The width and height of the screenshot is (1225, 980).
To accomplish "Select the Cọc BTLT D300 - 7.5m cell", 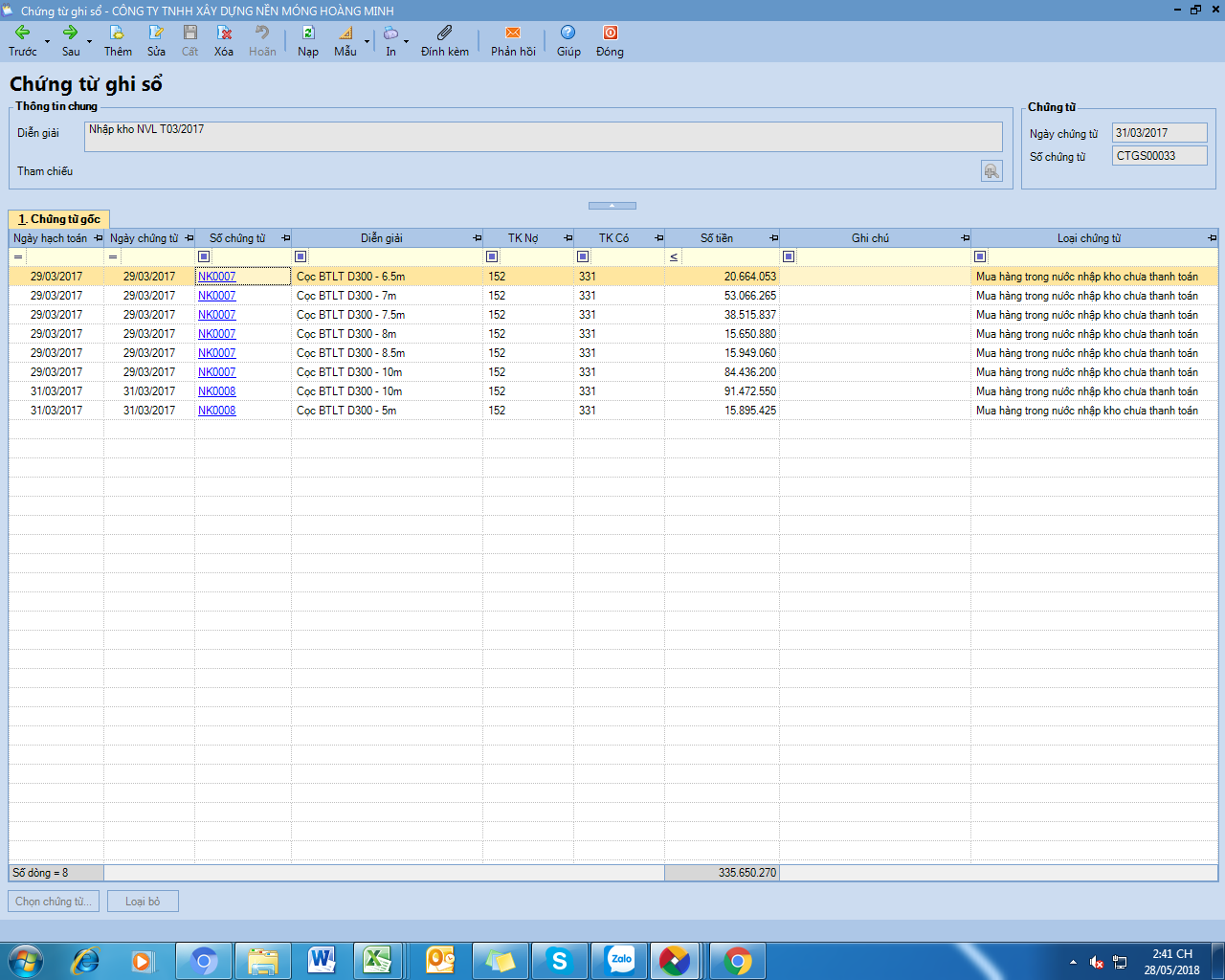I will [x=388, y=315].
